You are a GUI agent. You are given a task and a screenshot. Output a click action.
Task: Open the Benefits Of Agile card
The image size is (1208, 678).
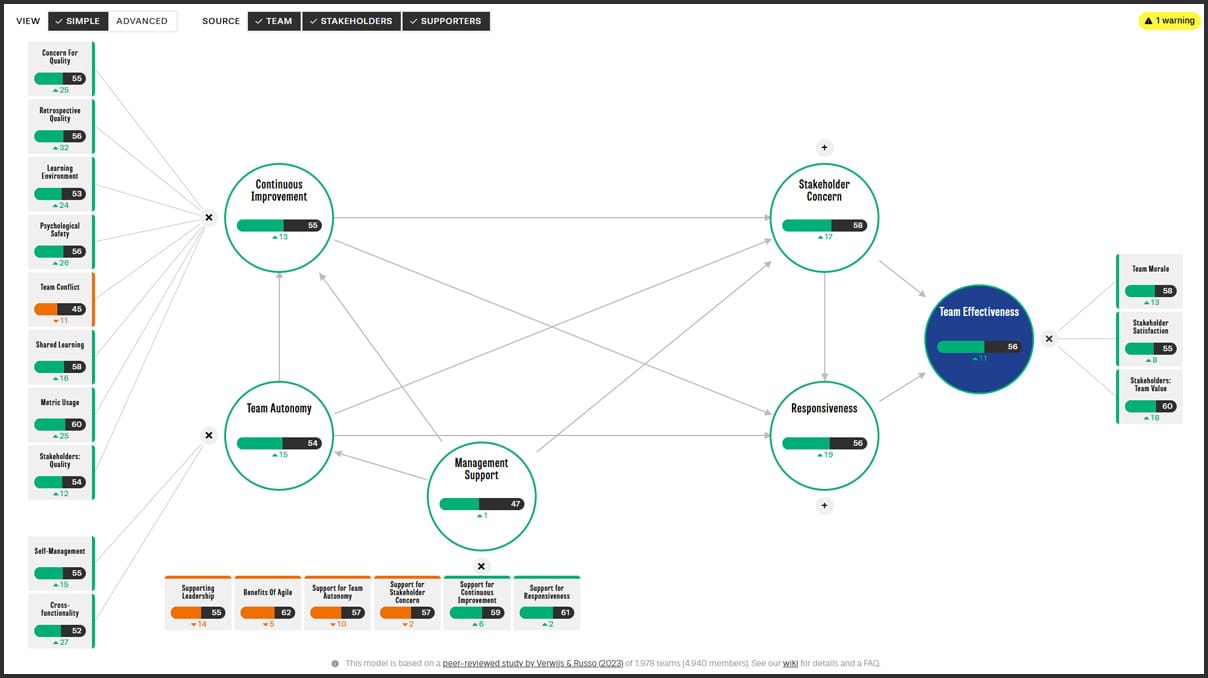pos(268,602)
